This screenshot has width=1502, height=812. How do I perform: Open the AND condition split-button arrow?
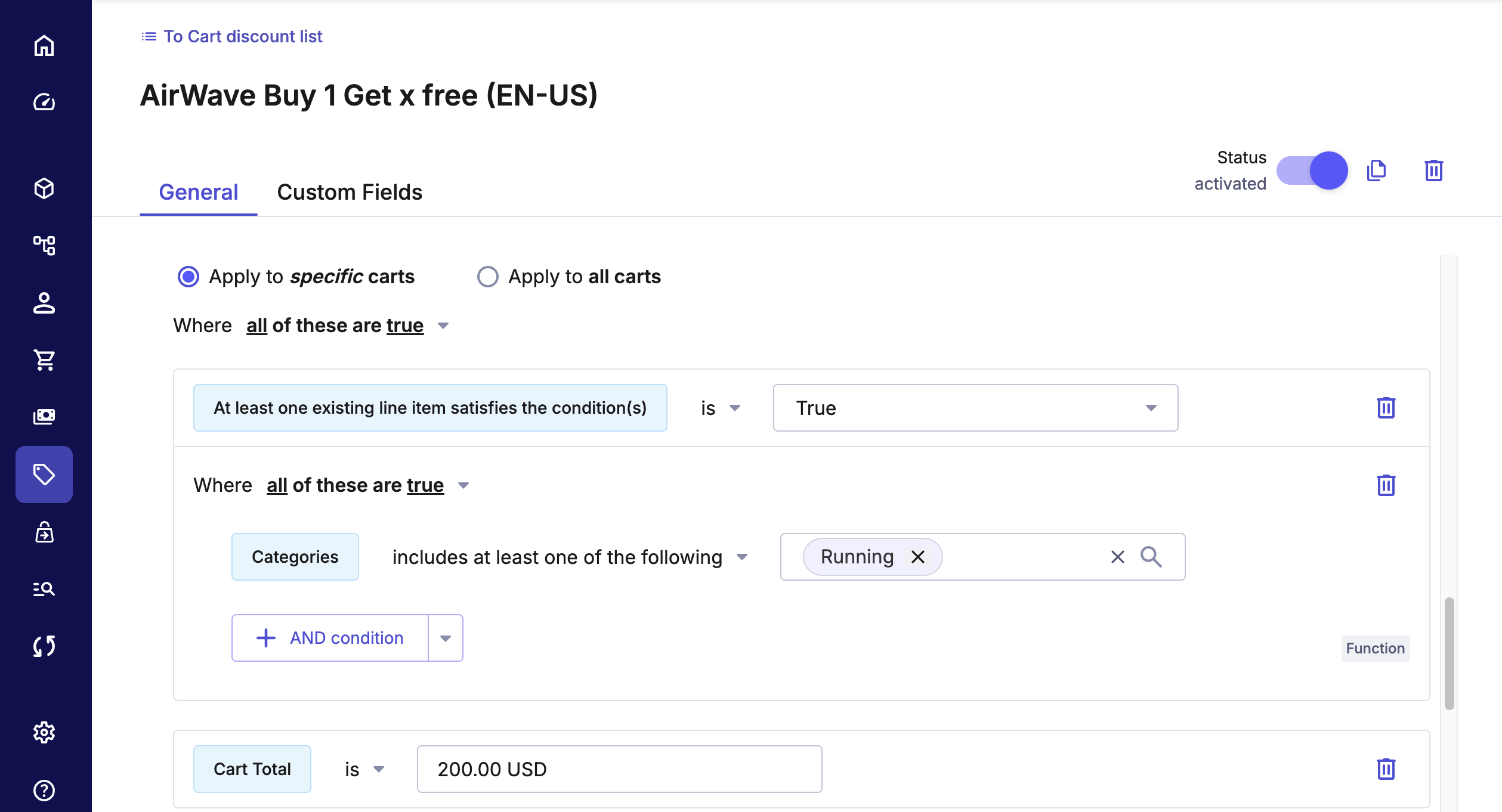[446, 638]
